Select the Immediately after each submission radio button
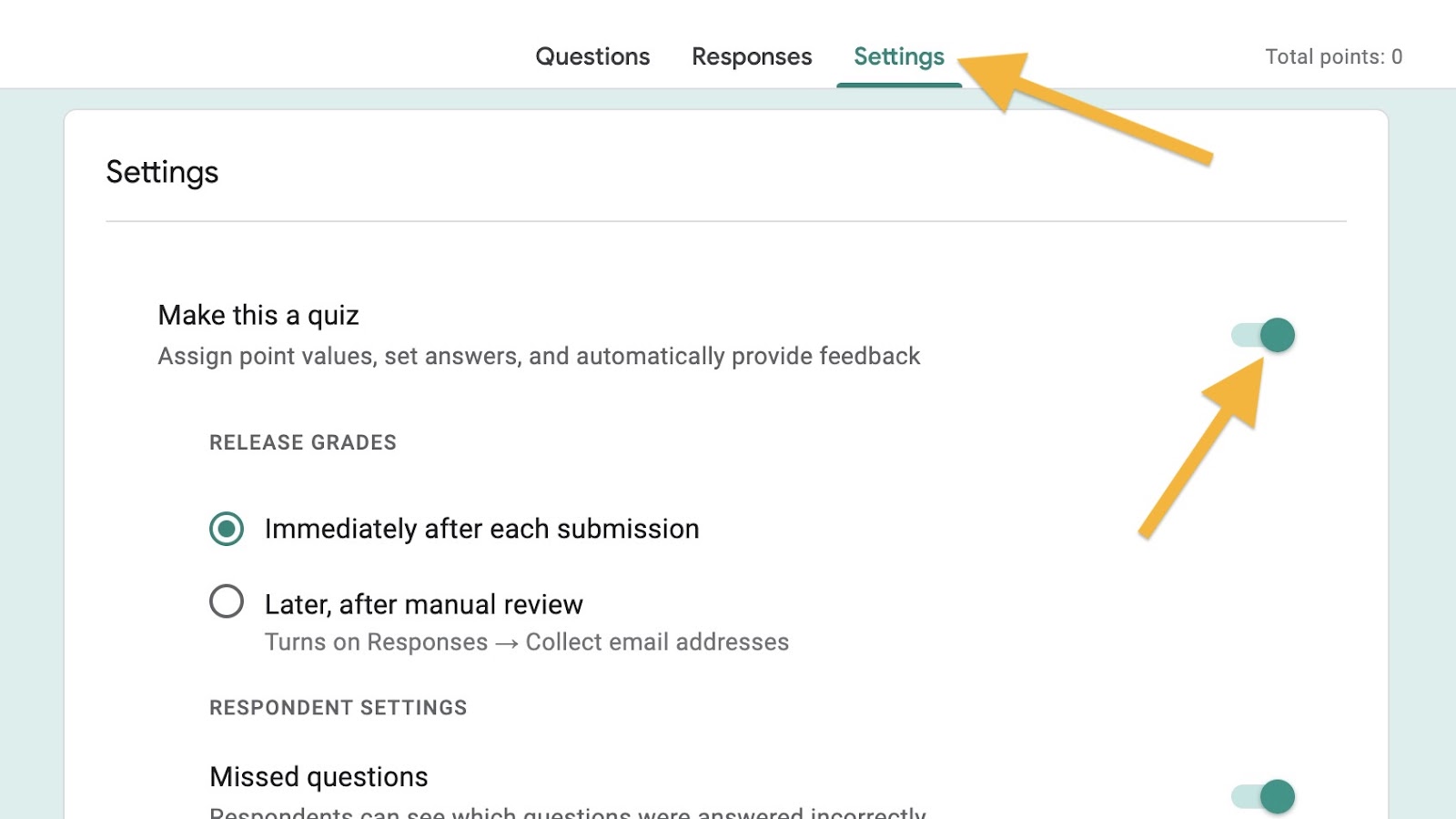1456x819 pixels. click(227, 529)
